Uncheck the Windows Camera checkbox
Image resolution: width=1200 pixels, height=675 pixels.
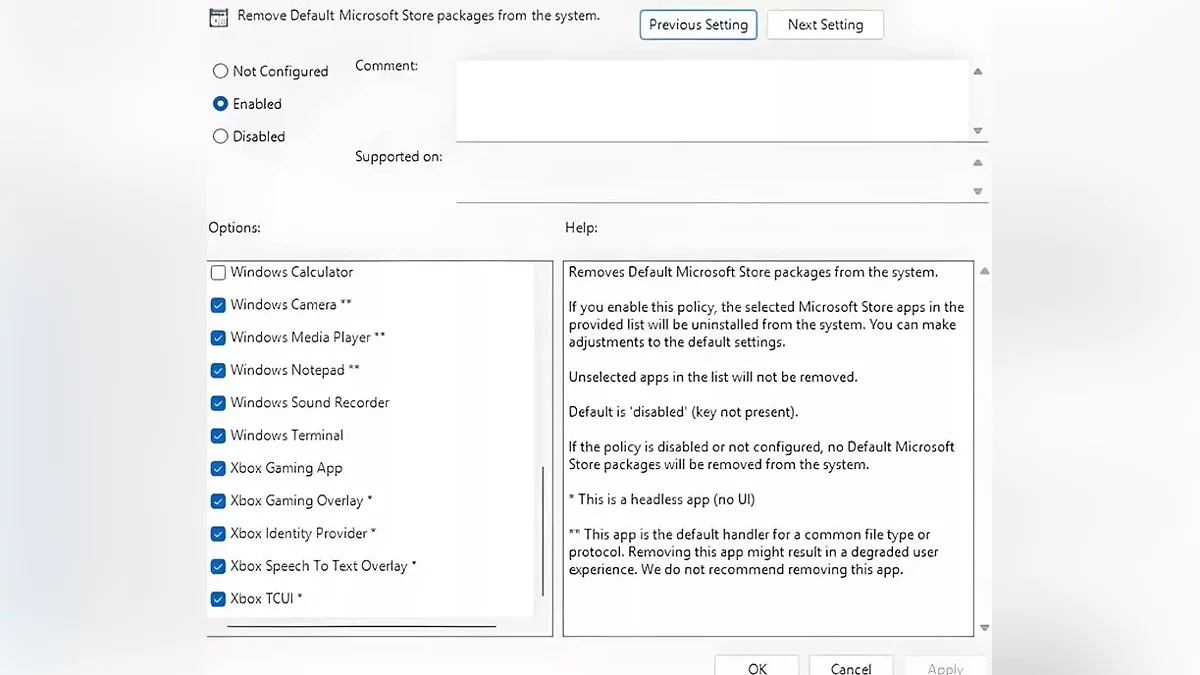coord(218,305)
